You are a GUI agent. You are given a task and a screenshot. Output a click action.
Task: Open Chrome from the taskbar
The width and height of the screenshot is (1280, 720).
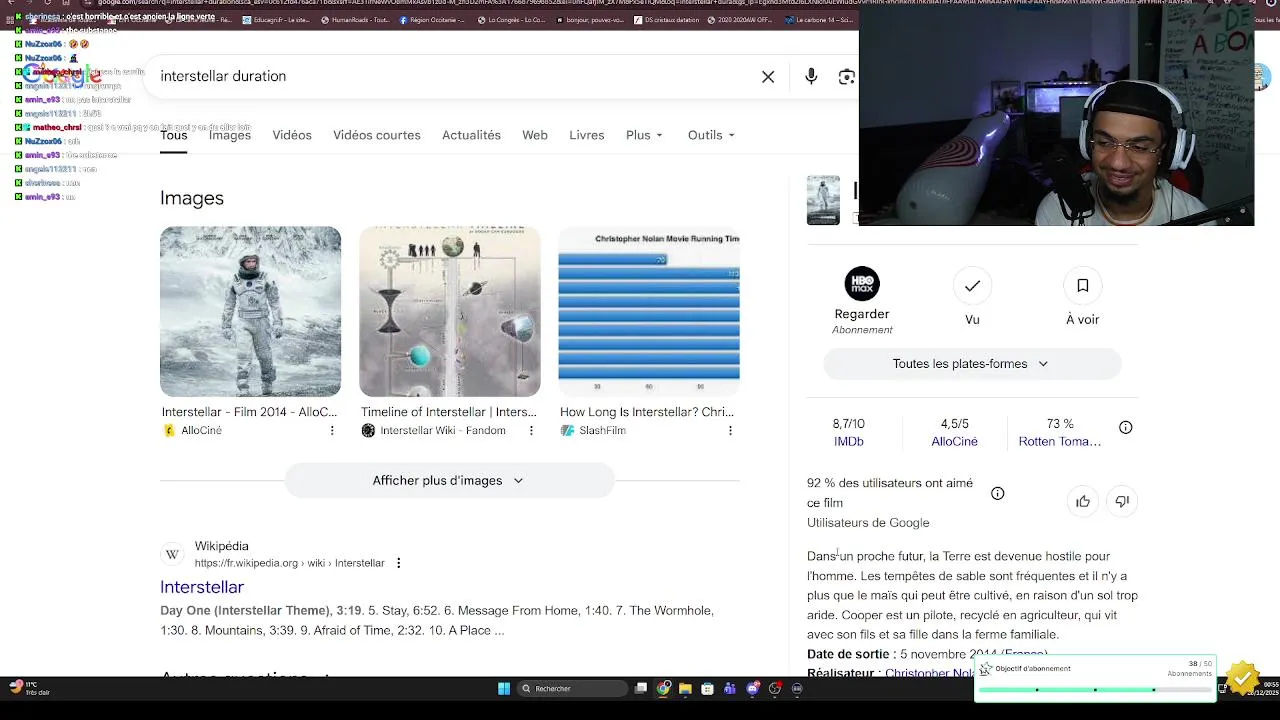coord(663,688)
